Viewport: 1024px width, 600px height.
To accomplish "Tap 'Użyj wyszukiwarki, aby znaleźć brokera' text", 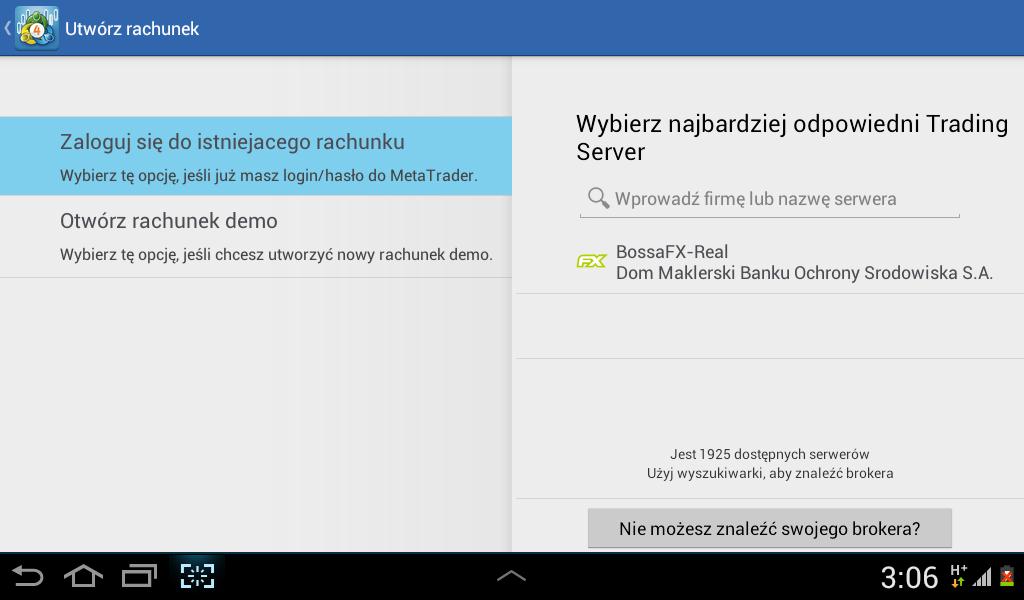I will pyautogui.click(x=770, y=473).
